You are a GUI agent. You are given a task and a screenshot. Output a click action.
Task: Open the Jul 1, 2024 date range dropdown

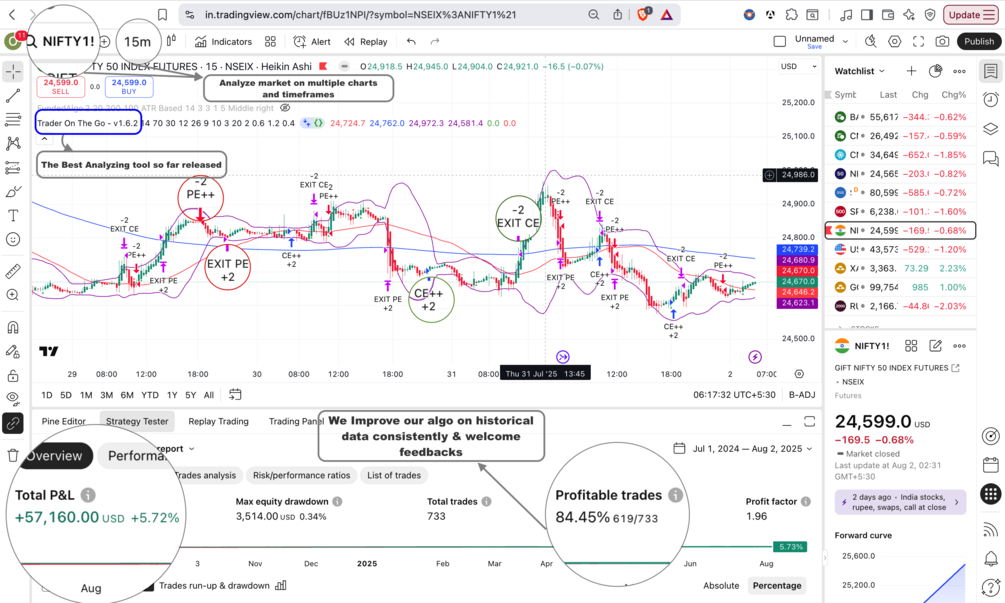(743, 449)
